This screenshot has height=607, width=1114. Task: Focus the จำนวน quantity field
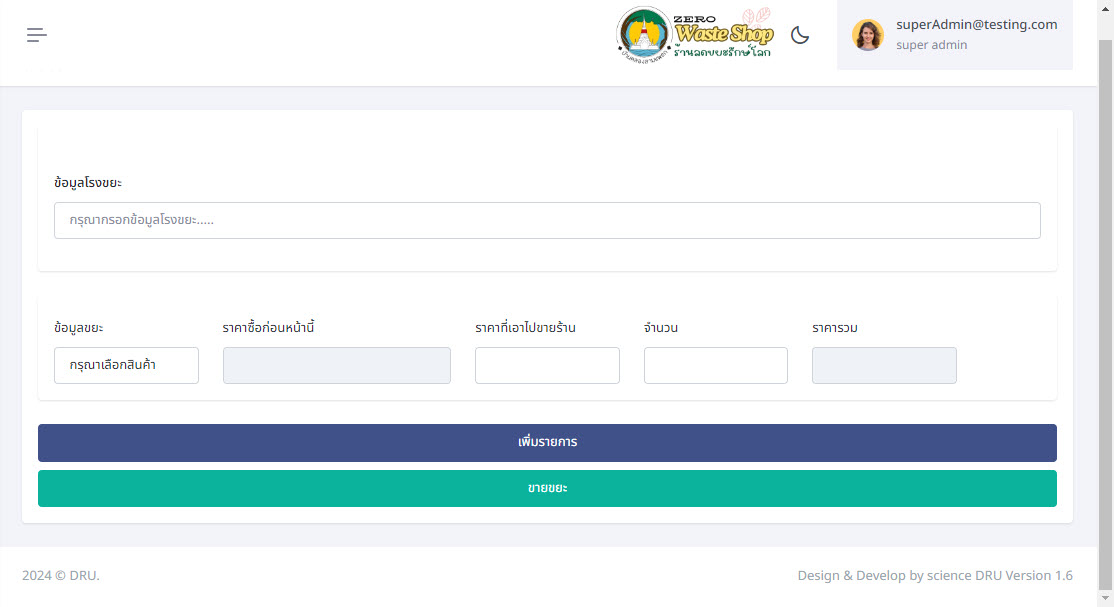[x=715, y=366]
